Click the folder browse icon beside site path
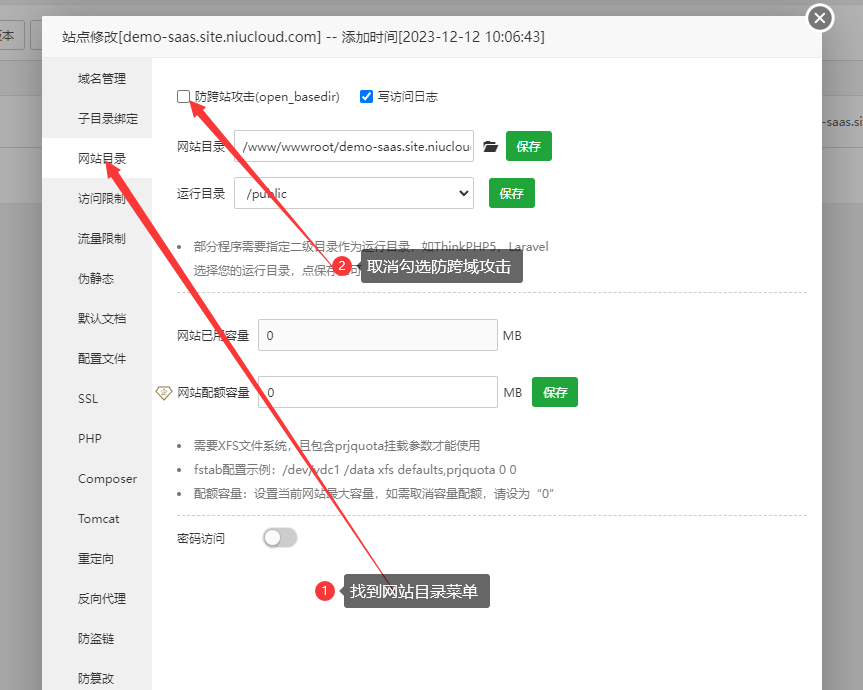The image size is (863, 690). pyautogui.click(x=490, y=147)
